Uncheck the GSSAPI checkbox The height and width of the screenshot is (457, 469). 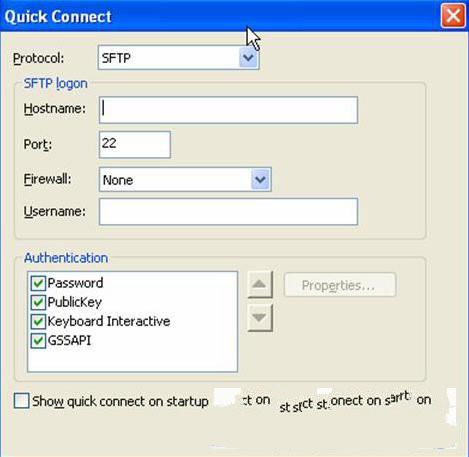click(x=38, y=341)
